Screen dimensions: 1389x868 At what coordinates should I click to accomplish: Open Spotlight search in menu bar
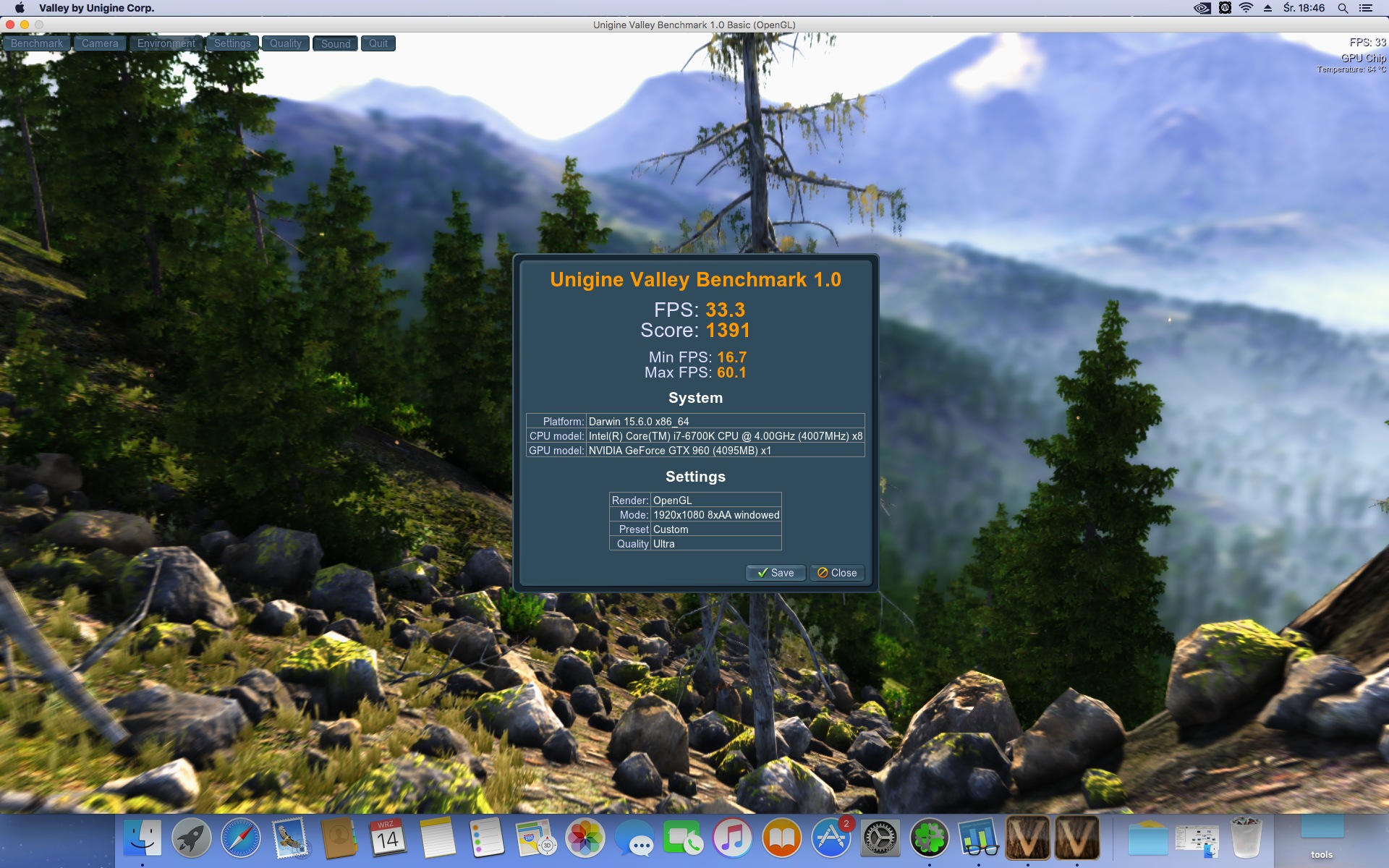pos(1343,8)
